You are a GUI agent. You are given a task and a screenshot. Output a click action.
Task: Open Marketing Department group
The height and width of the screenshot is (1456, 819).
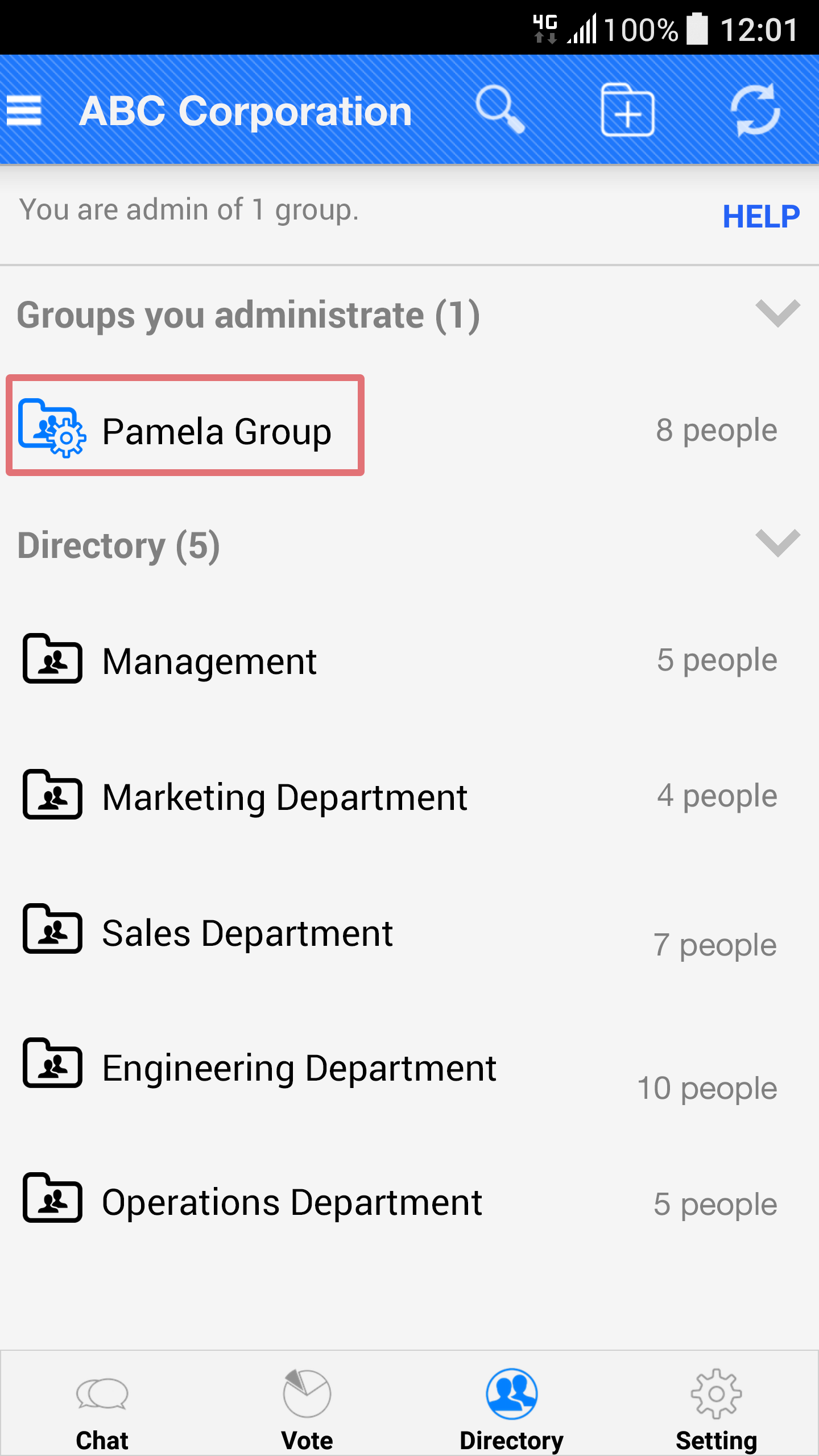(x=284, y=797)
